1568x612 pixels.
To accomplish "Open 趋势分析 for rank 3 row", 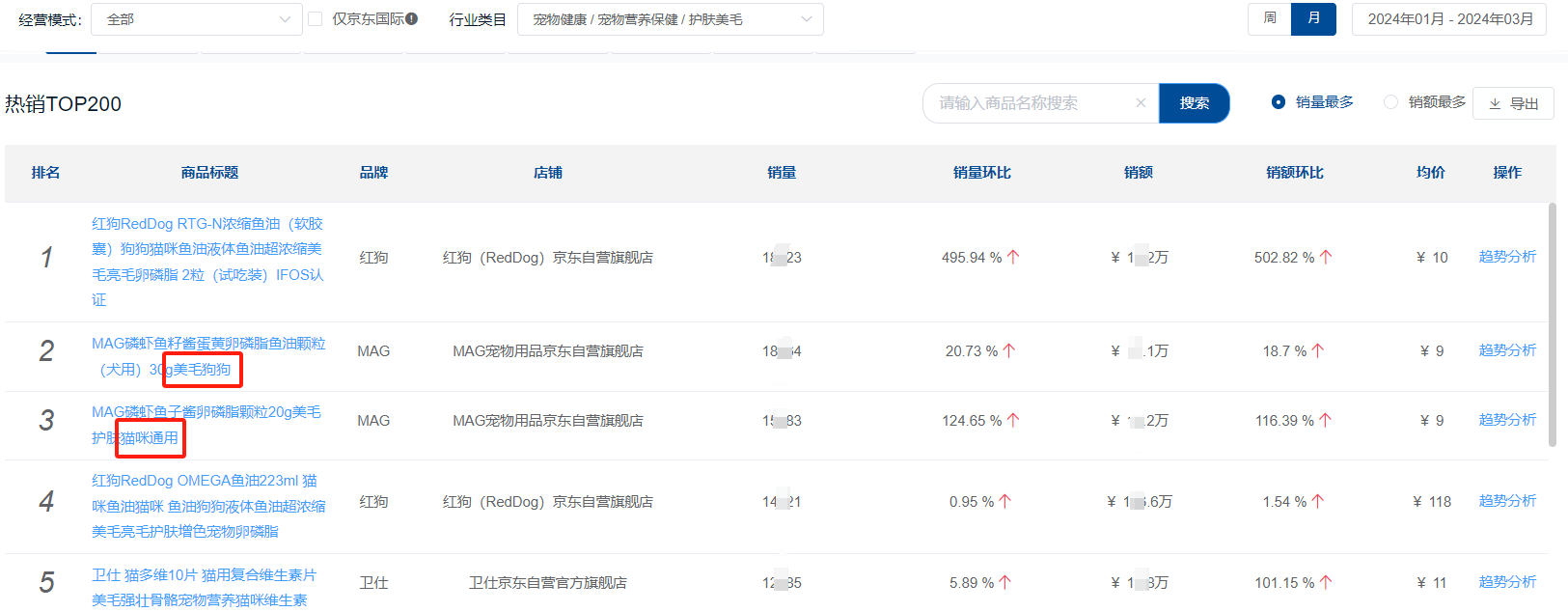I will tap(1507, 420).
